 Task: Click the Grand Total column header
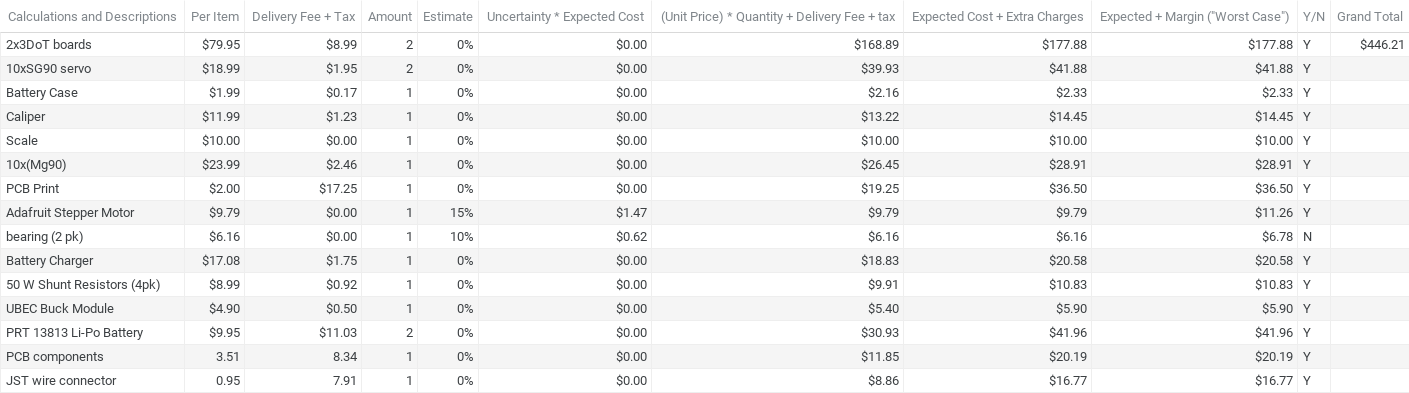(1370, 17)
